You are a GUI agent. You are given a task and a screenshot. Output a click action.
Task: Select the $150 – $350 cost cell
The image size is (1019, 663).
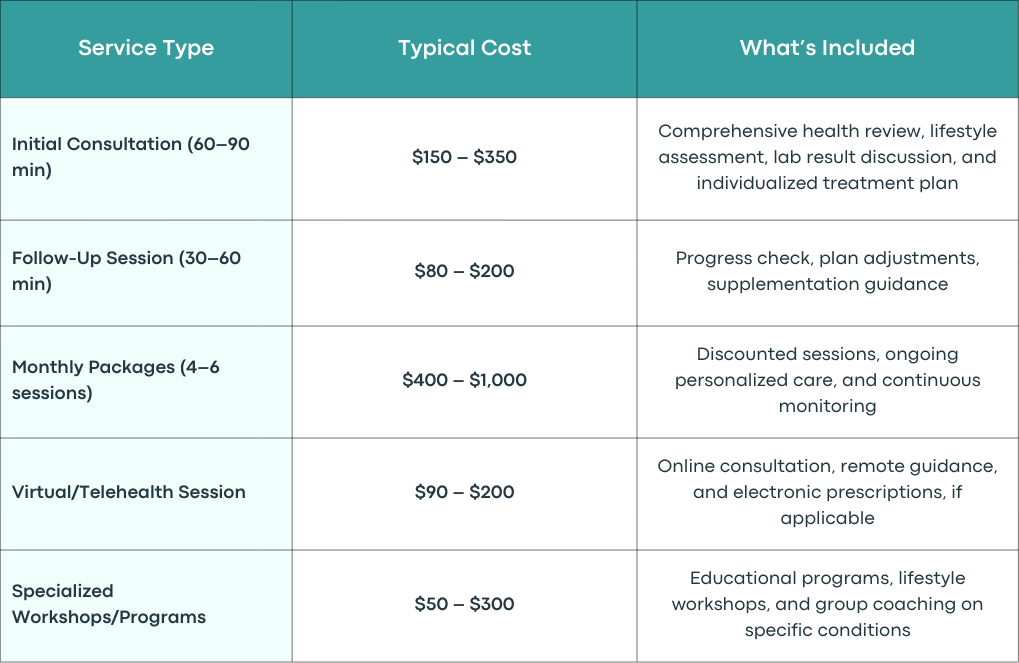point(465,159)
